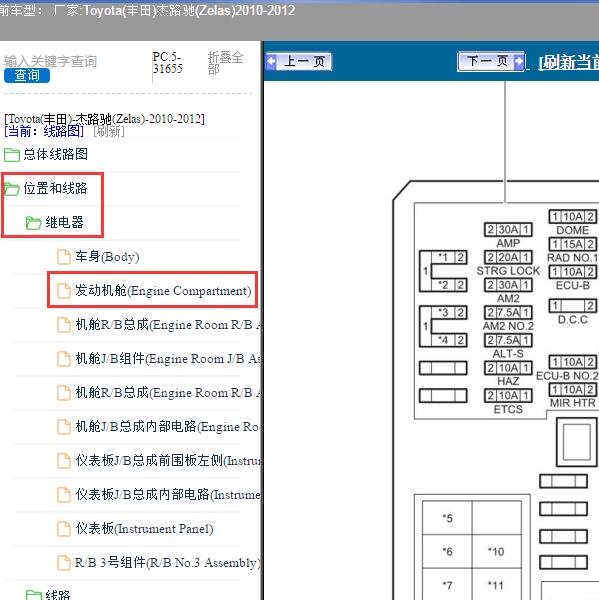Click document icon beside 仪表板J/B总成内部电路
The image size is (599, 600).
pos(64,495)
